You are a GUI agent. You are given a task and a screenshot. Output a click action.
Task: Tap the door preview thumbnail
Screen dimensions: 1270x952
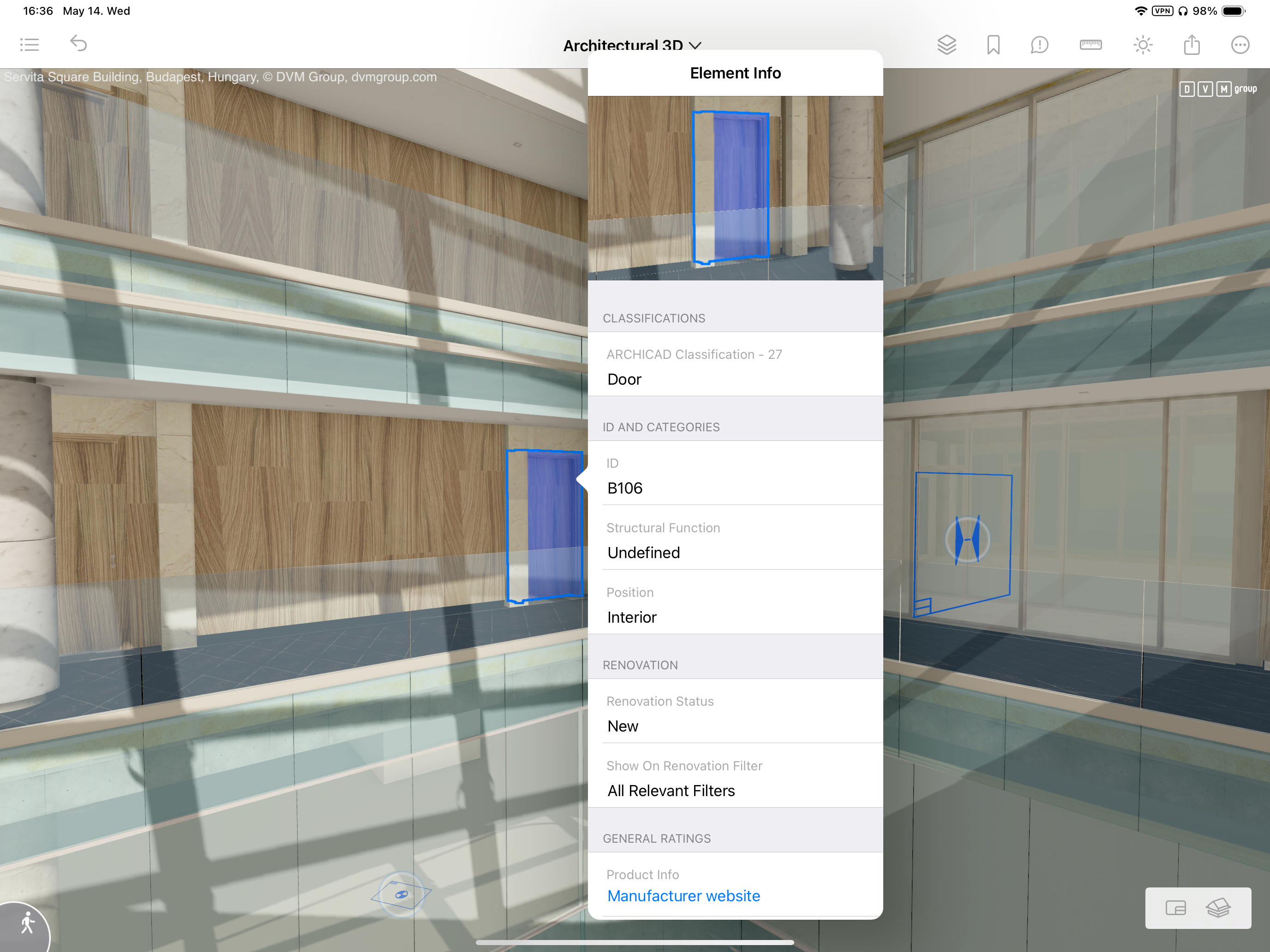pyautogui.click(x=735, y=188)
